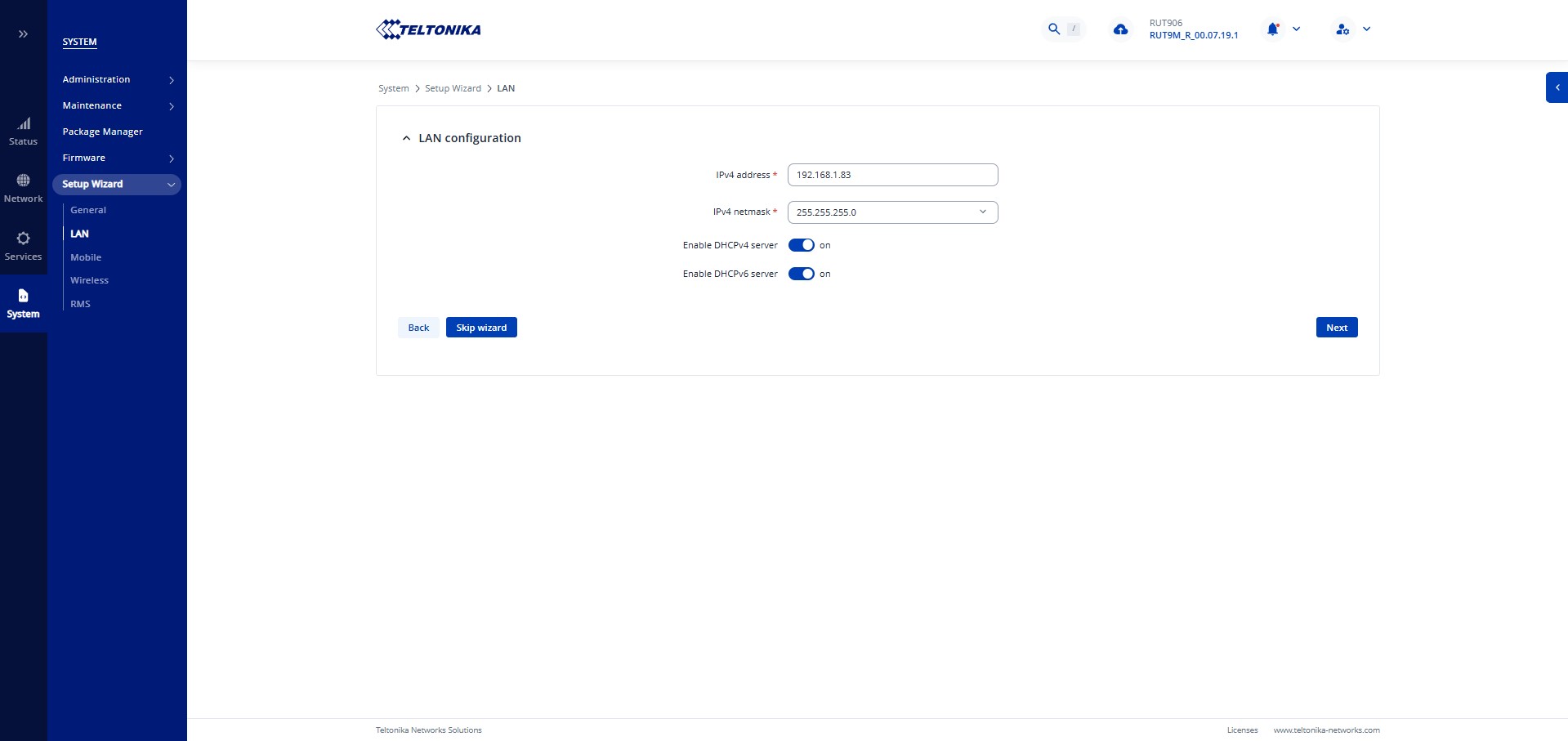1568x741 pixels.
Task: Select Package Manager in system menu
Action: pos(102,132)
